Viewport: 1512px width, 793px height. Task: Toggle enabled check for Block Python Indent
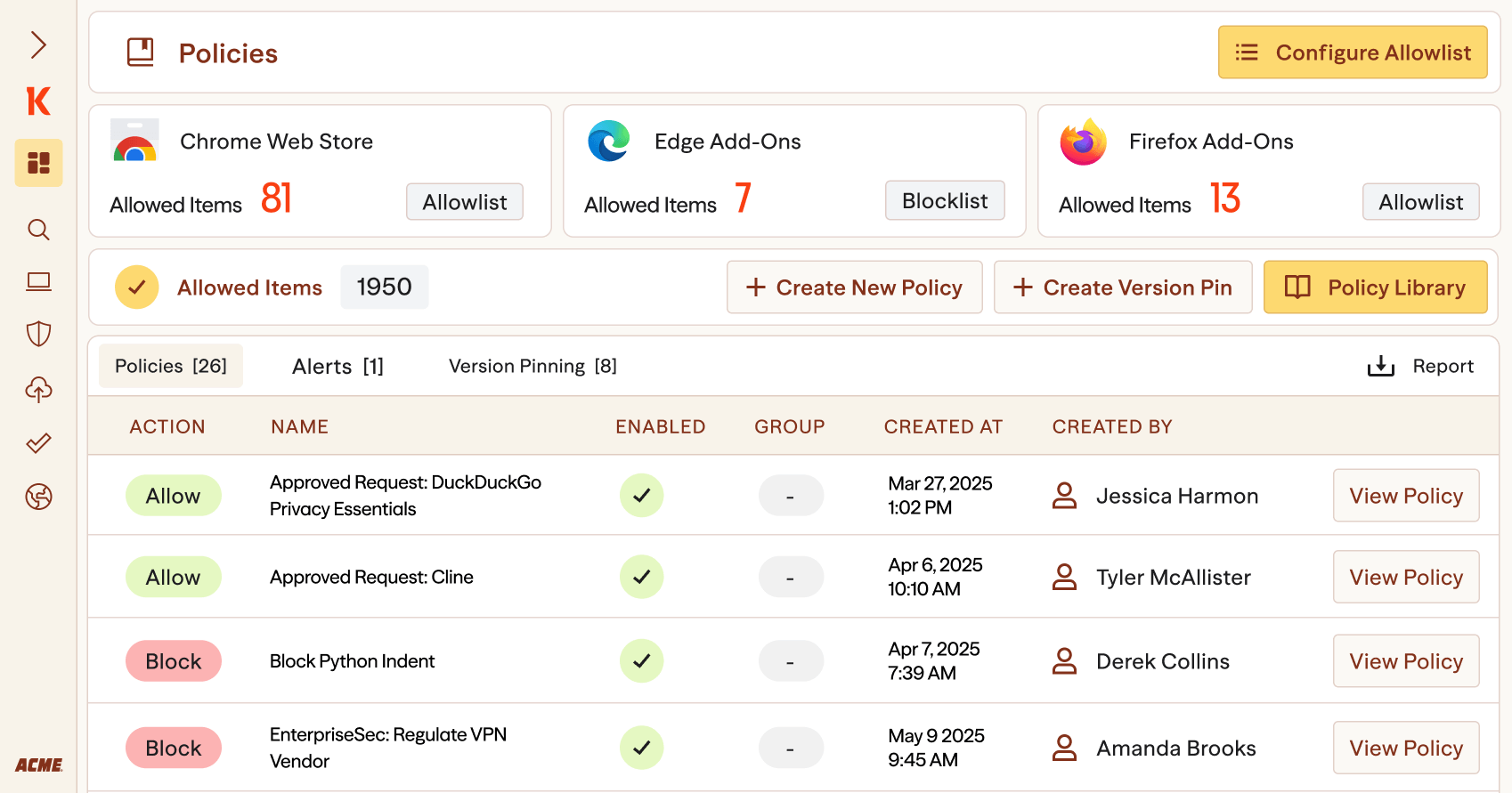click(x=642, y=661)
